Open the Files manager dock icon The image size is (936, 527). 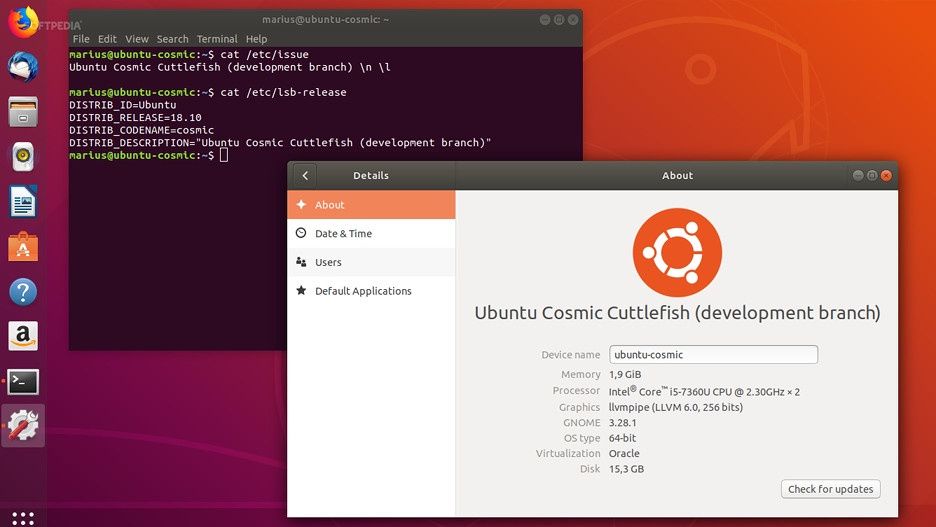pyautogui.click(x=23, y=112)
